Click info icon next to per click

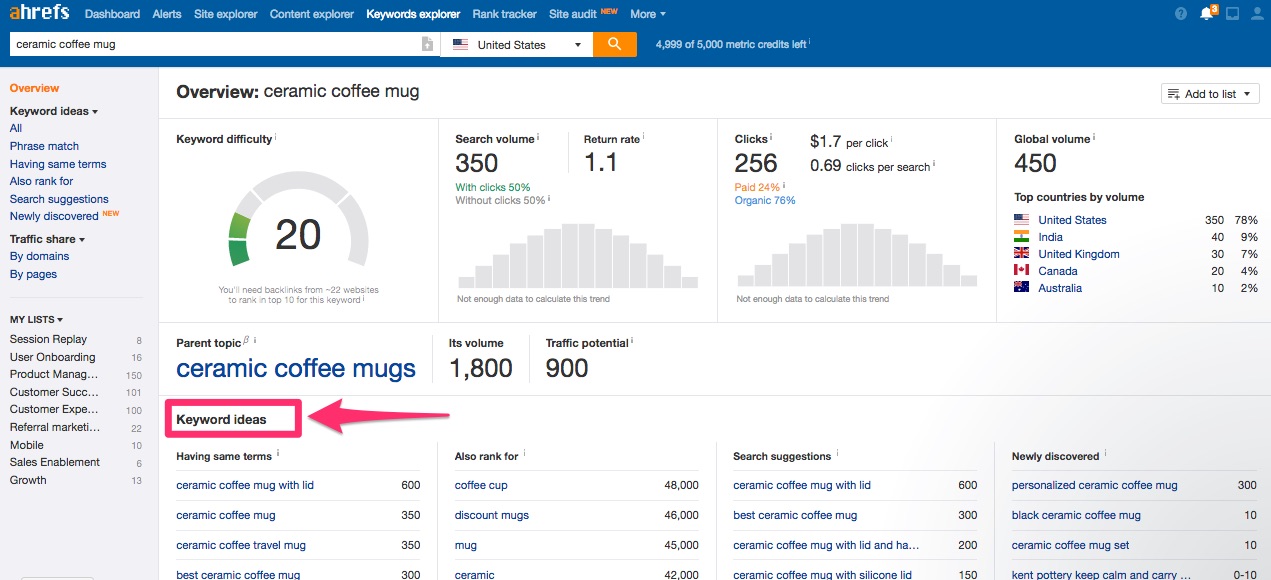(893, 141)
